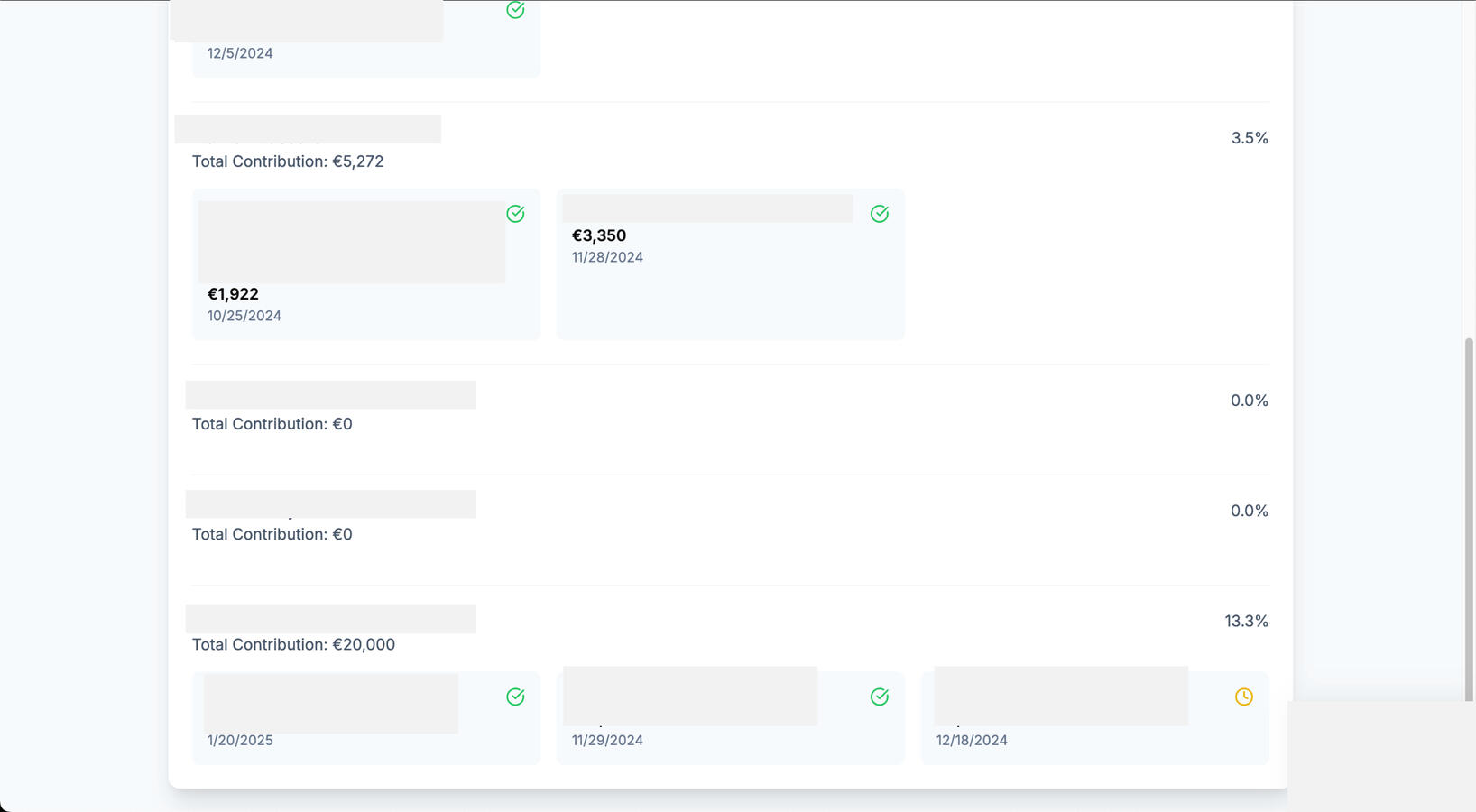Click the 13.3% share percentage
This screenshot has width=1476, height=812.
[x=1246, y=621]
